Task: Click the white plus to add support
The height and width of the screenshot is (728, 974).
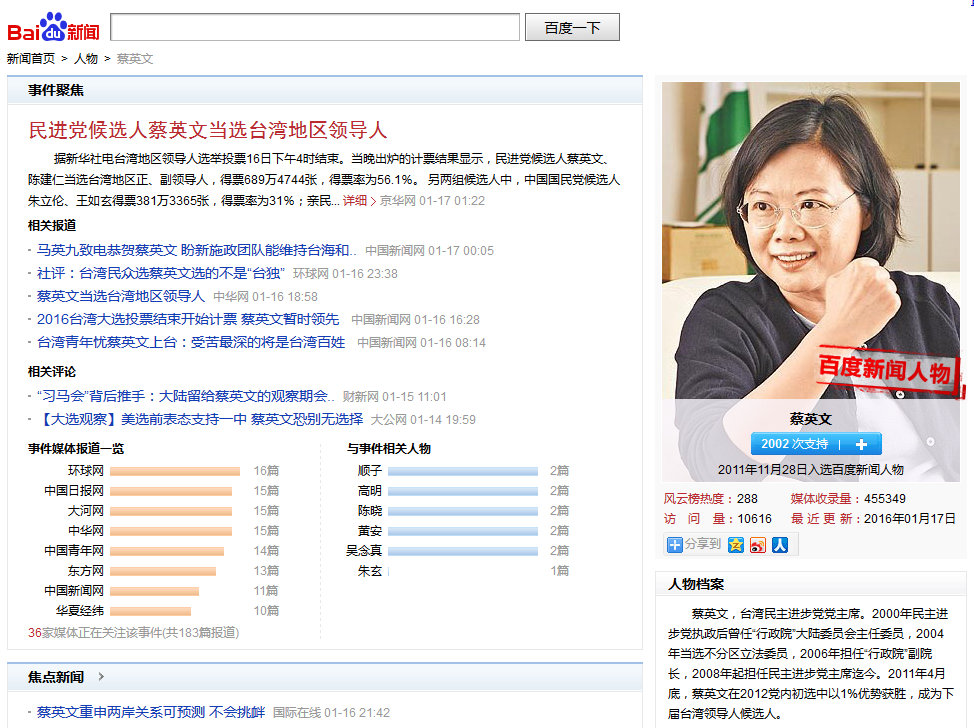Action: 861,444
